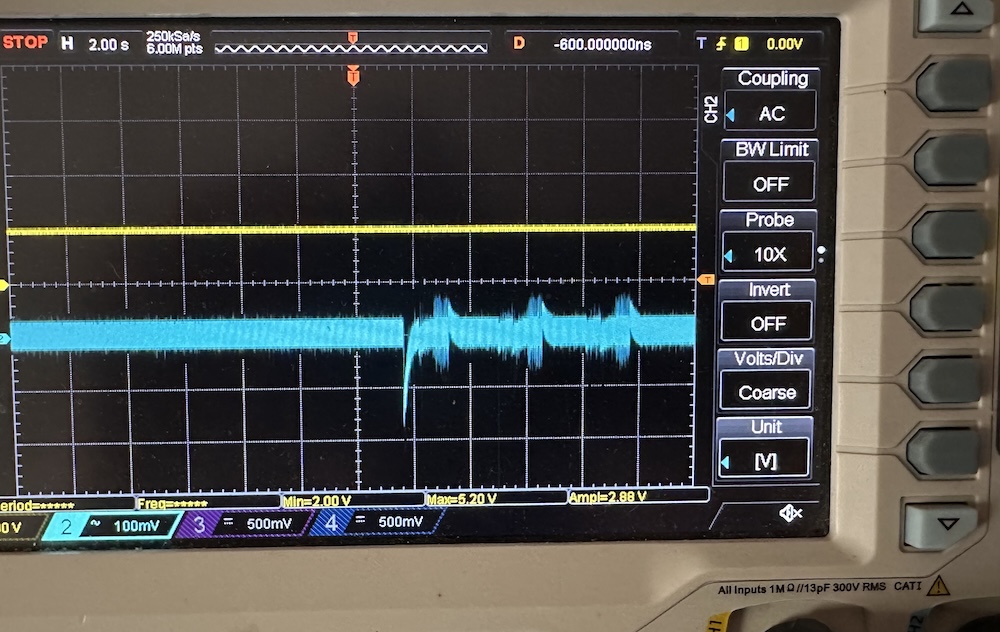
Task: Click the orange trigger level arrow on the right edge
Action: (x=706, y=279)
